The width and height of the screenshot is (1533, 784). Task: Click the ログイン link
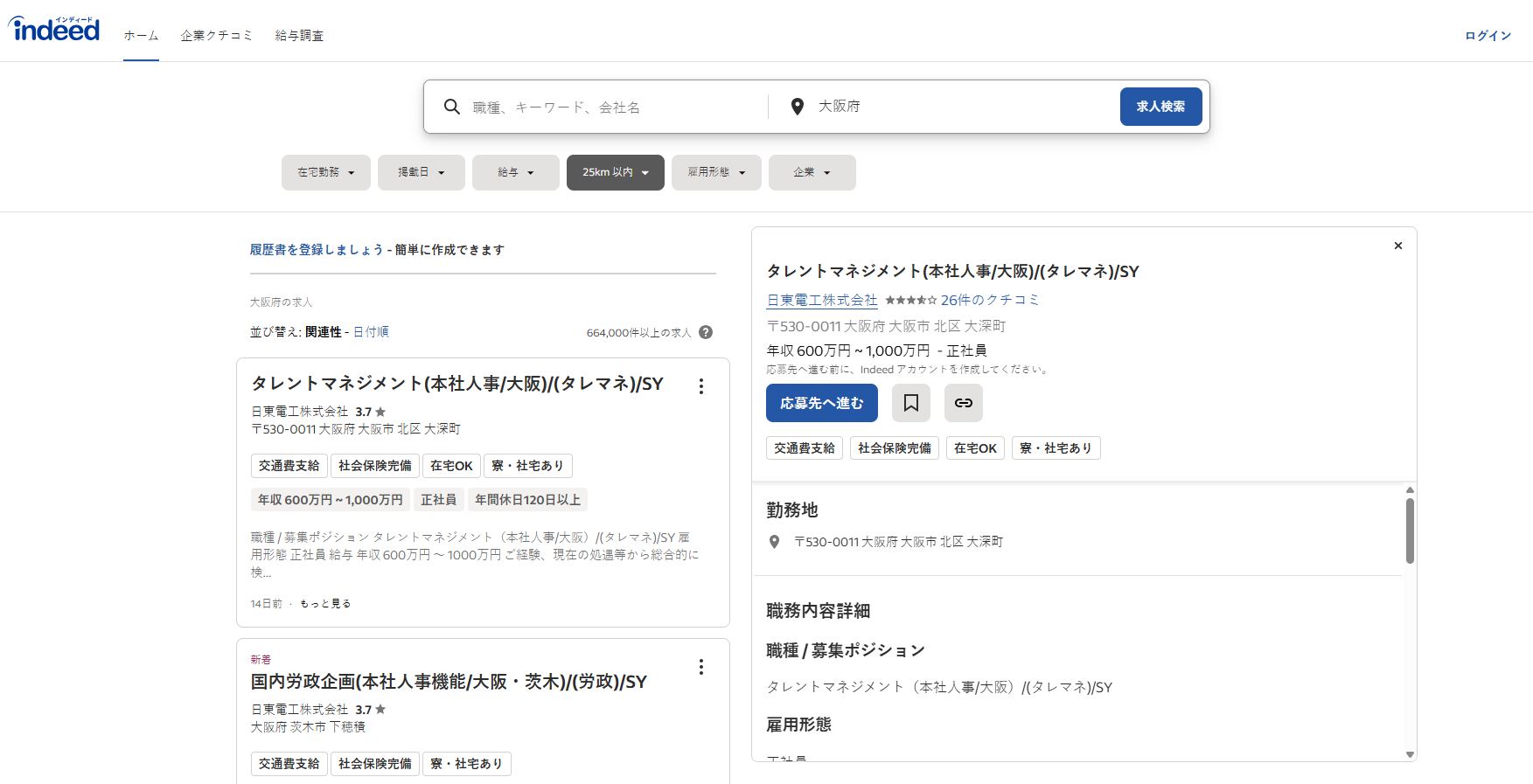1488,36
